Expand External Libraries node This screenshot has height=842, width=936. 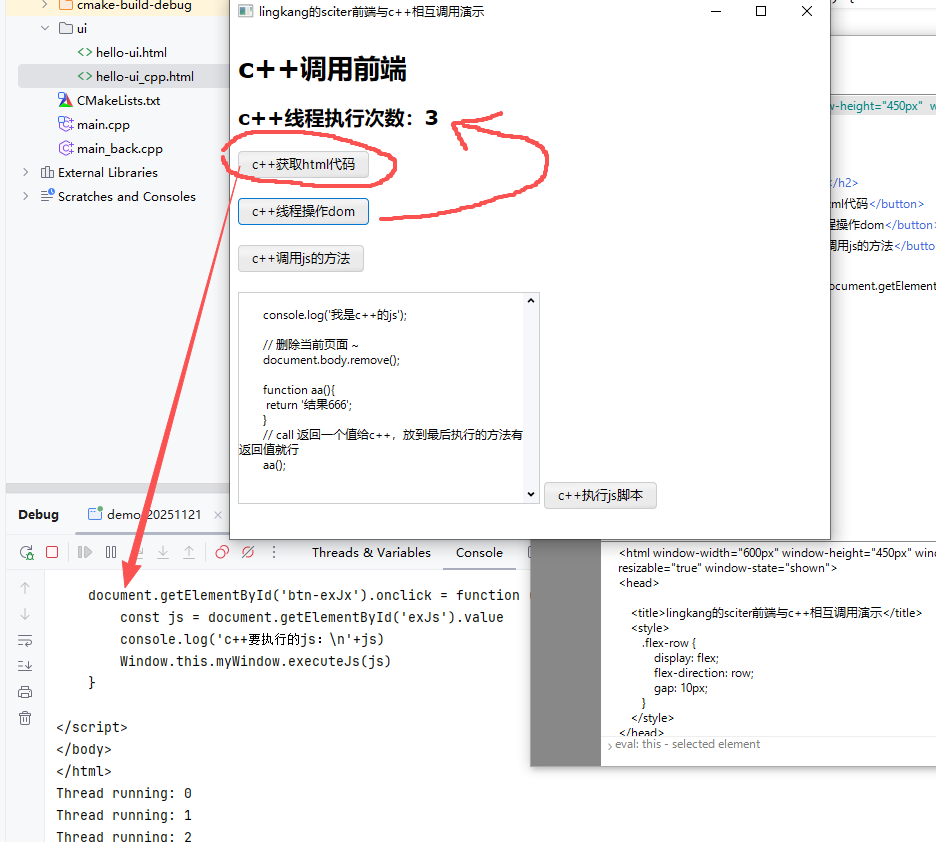tap(26, 173)
